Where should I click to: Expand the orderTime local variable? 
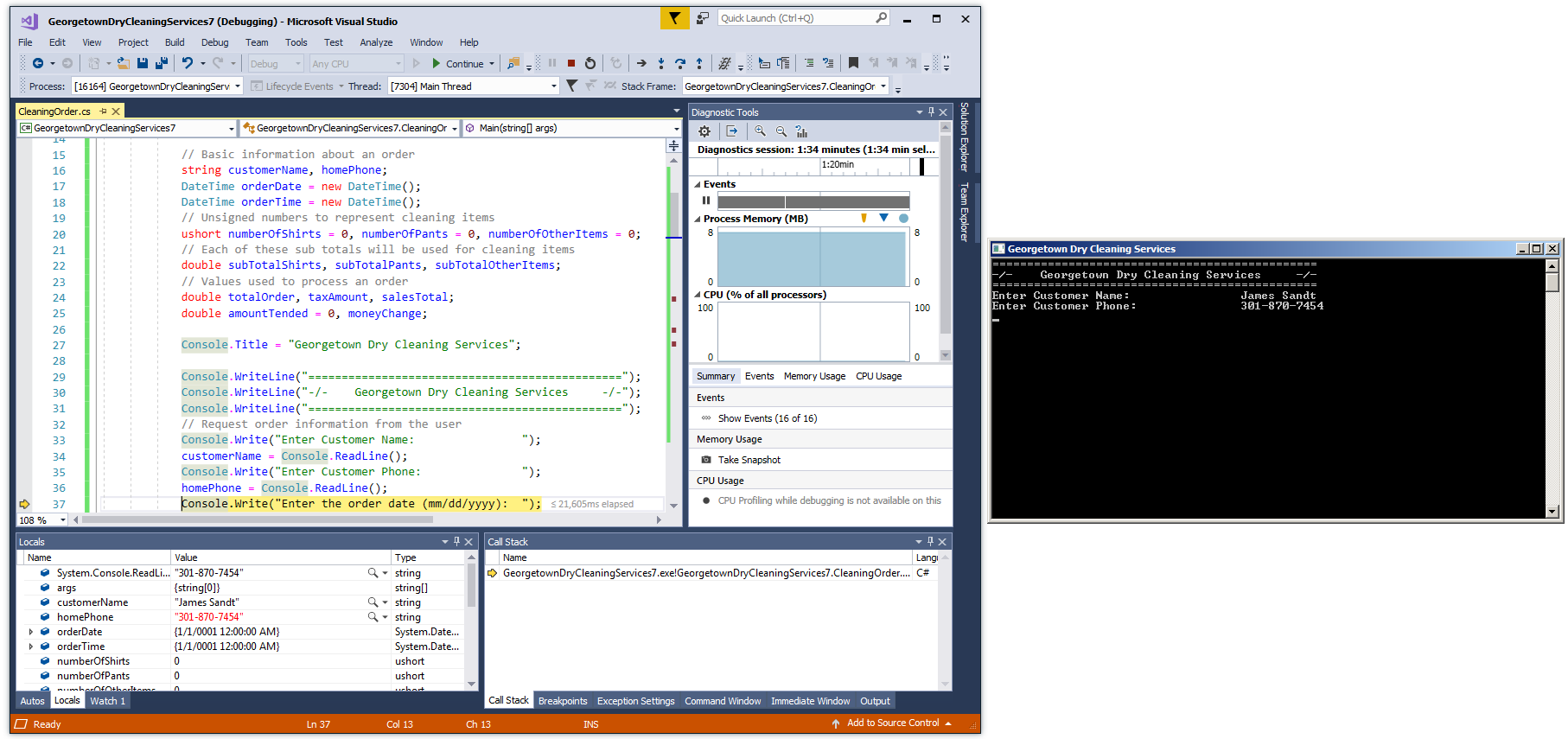tap(31, 647)
